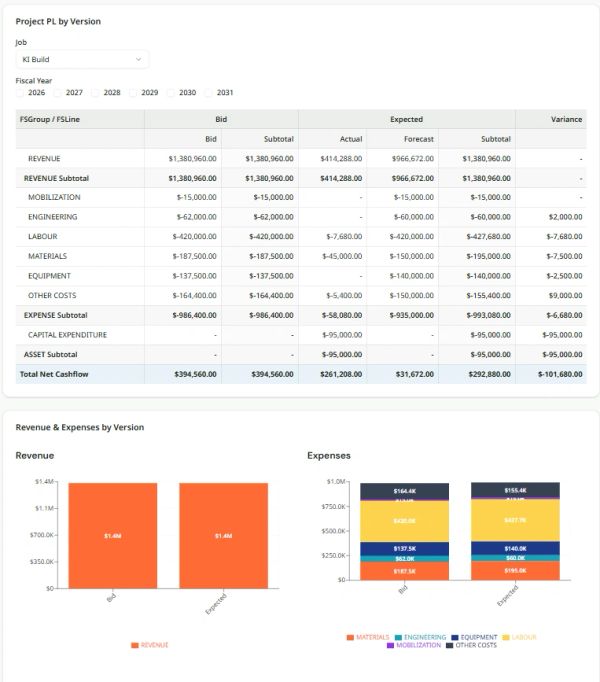
Task: Click the REVENUE legend swatch under chart
Action: [134, 645]
